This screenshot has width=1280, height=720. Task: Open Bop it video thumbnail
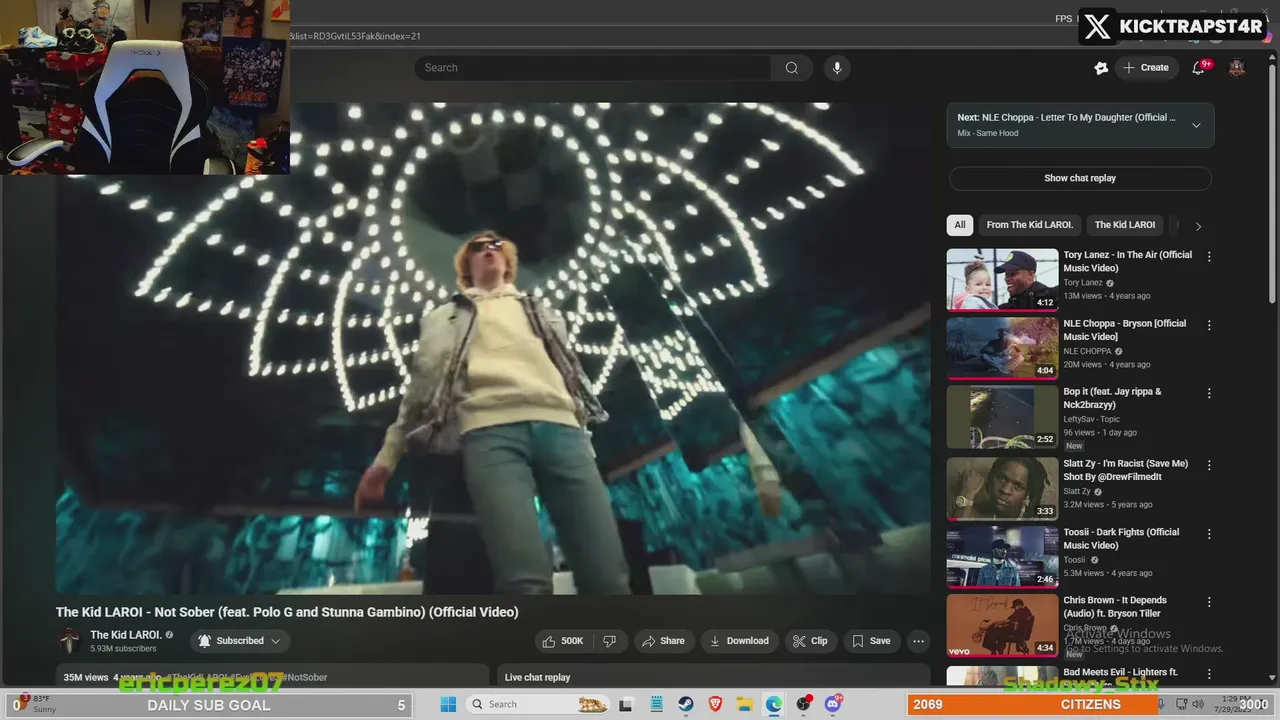tap(1002, 417)
